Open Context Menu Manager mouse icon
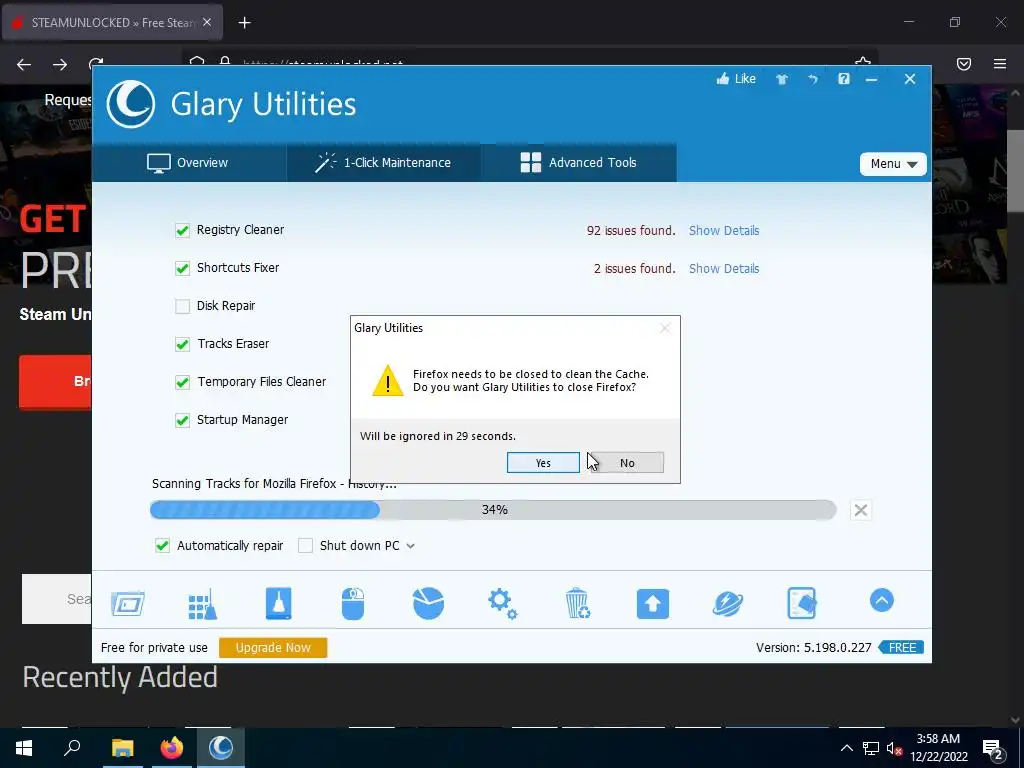The image size is (1024, 768). pyautogui.click(x=353, y=603)
